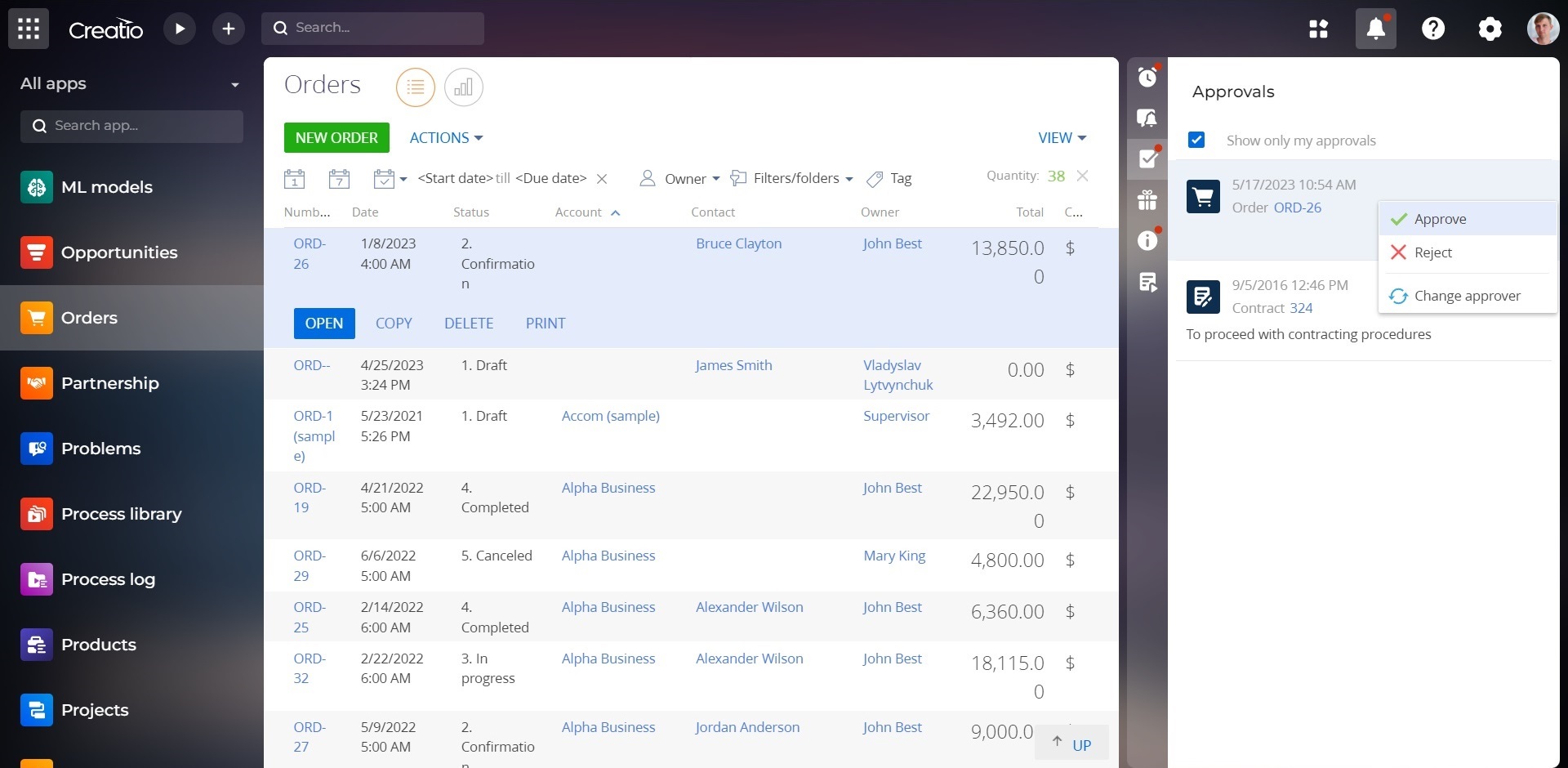1568x768 pixels.
Task: Open reminders clock tab in side panel
Action: pyautogui.click(x=1147, y=77)
